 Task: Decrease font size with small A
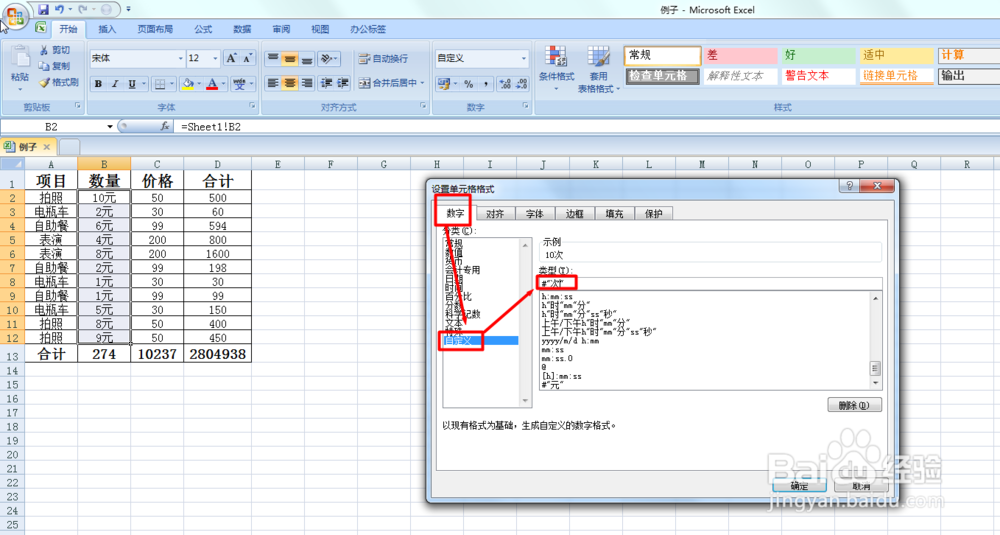coord(247,58)
